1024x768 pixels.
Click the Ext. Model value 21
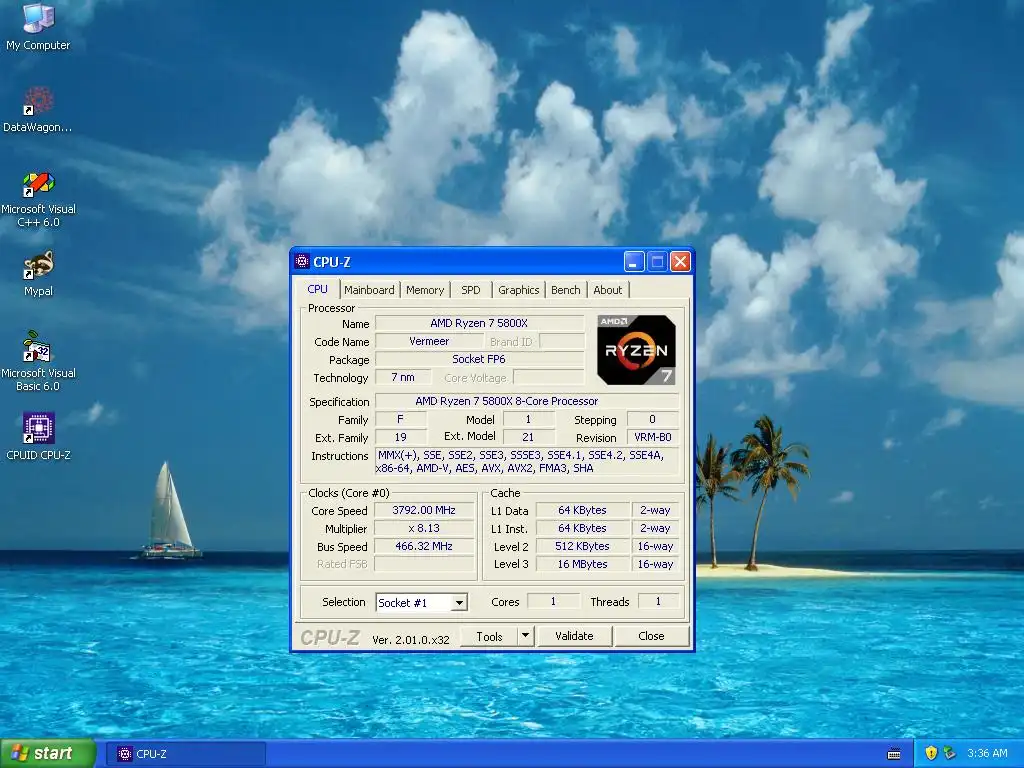tap(528, 437)
